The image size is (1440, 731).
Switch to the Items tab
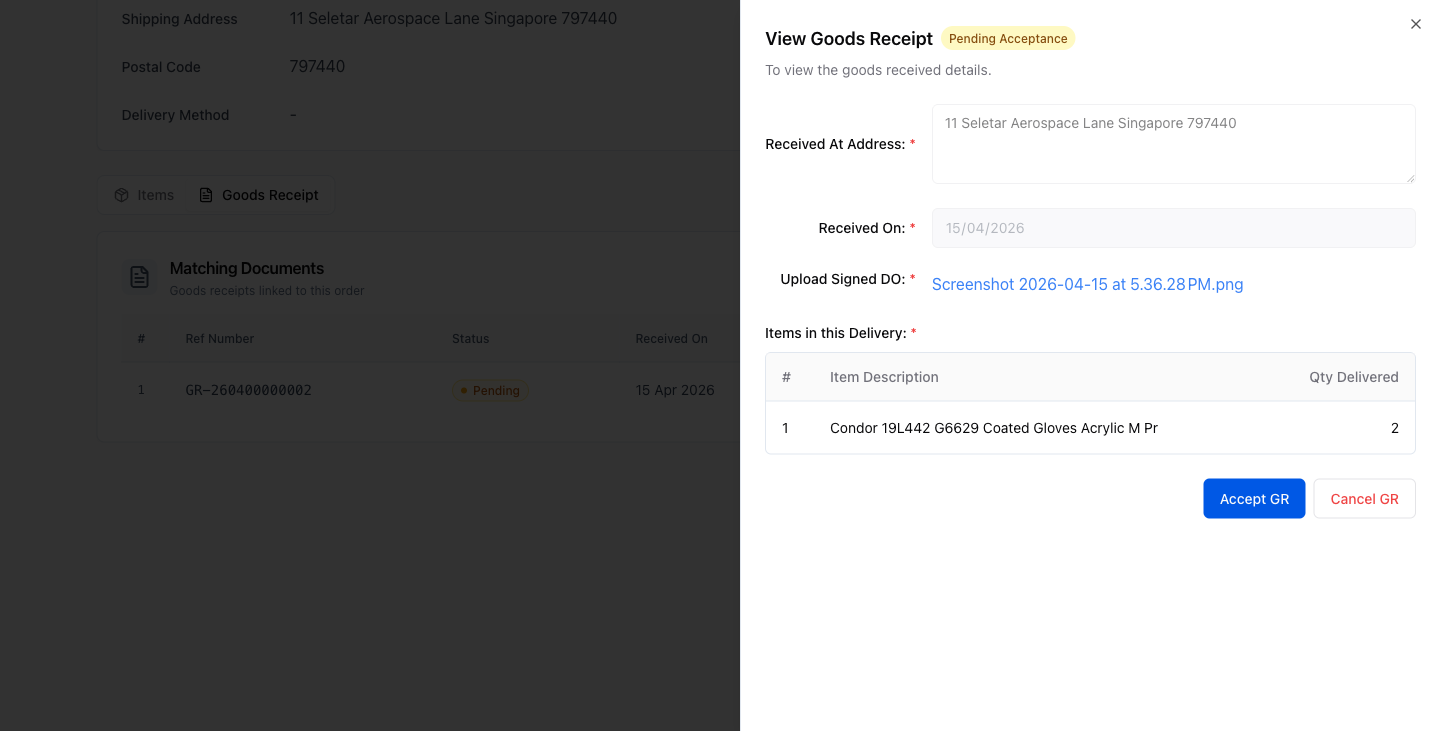coord(144,195)
